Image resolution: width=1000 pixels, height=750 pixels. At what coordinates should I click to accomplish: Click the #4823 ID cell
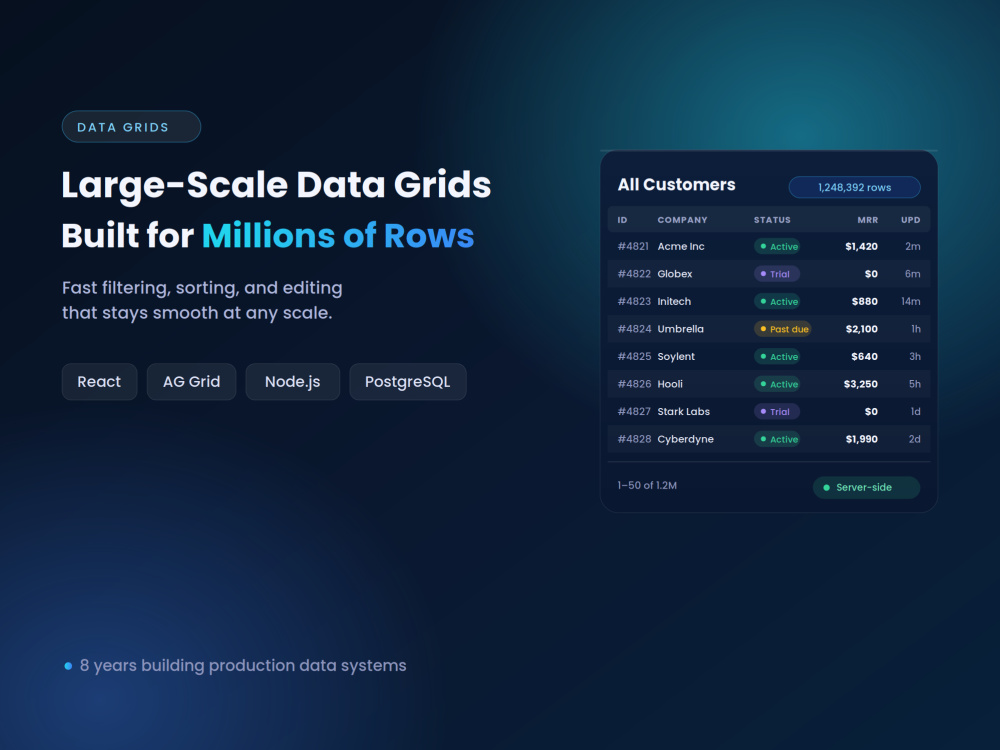pyautogui.click(x=634, y=301)
